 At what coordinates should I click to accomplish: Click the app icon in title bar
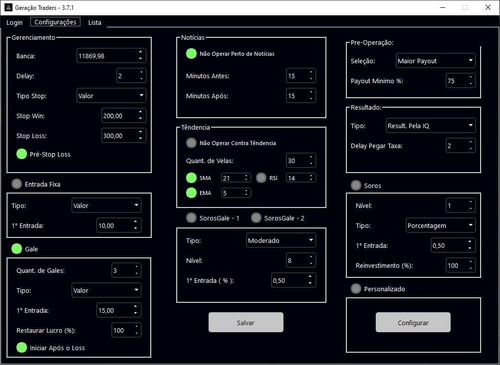click(8, 7)
